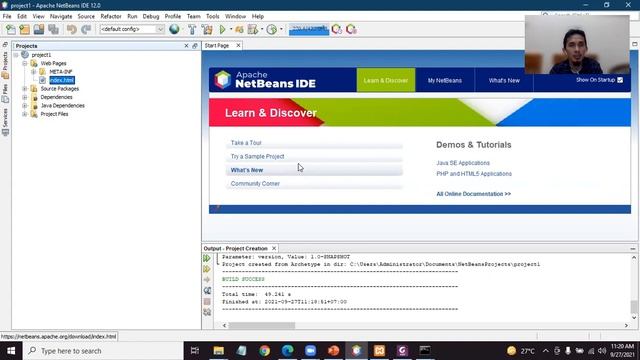Expand the Java Dependencies node
Image resolution: width=640 pixels, height=360 pixels.
(25, 106)
